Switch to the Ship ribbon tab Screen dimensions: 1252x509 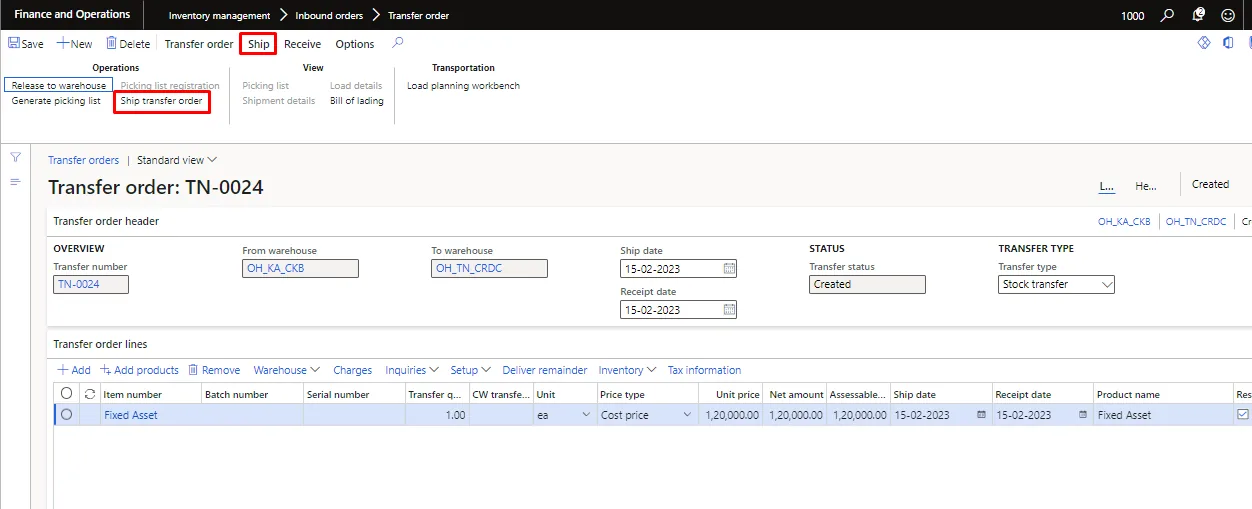point(259,44)
